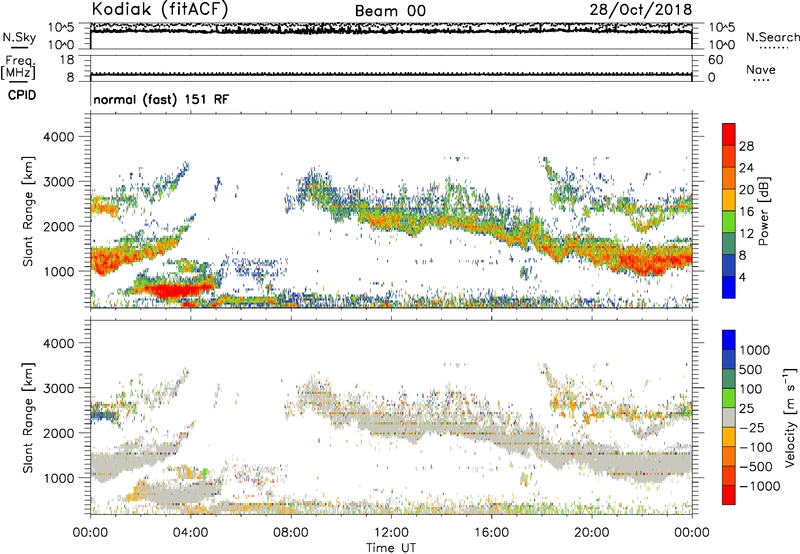Click the frequency panel black trace

[x=391, y=74]
